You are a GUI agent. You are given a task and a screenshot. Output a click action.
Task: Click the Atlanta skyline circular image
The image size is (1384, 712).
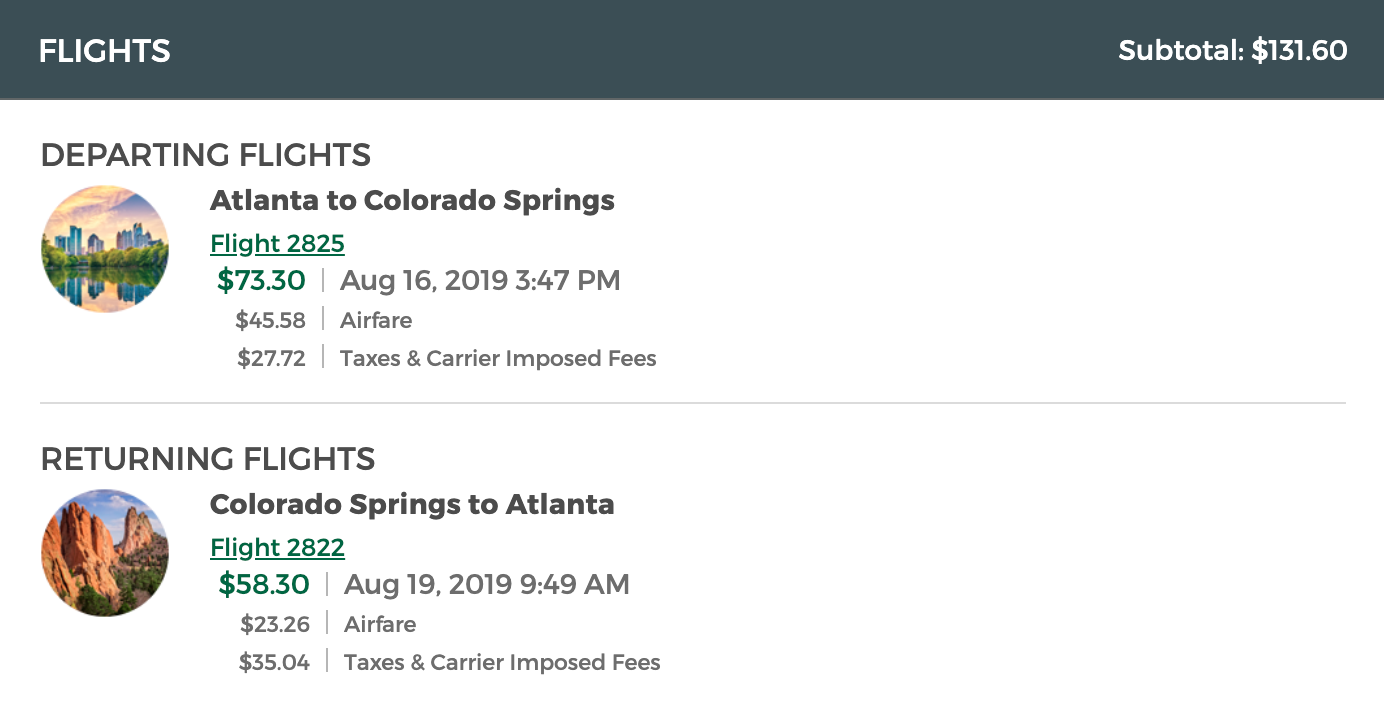[x=105, y=249]
